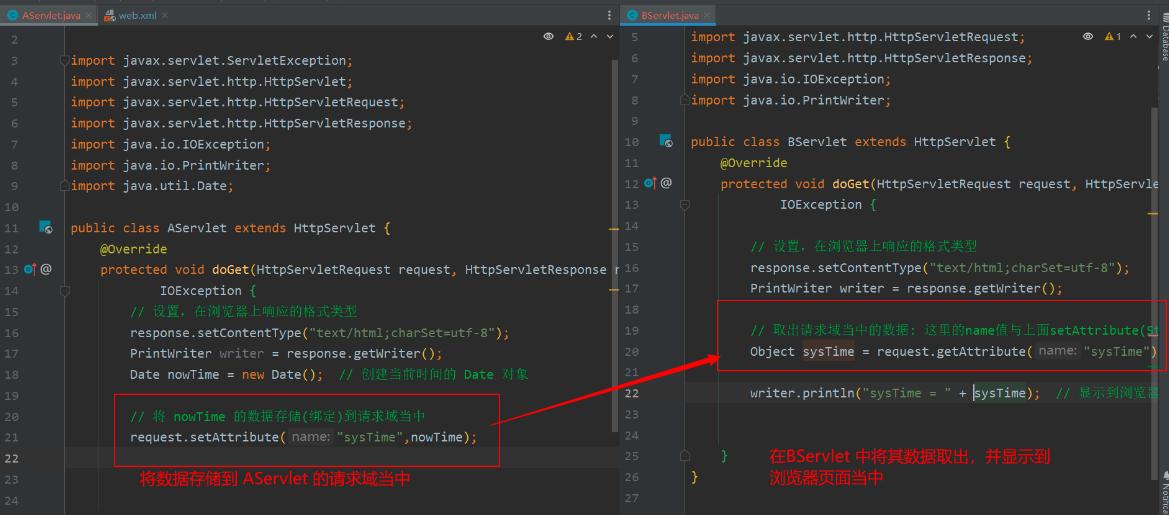Collapse doGet method body at BServlet line 13
The height and width of the screenshot is (515, 1169).
pos(685,204)
